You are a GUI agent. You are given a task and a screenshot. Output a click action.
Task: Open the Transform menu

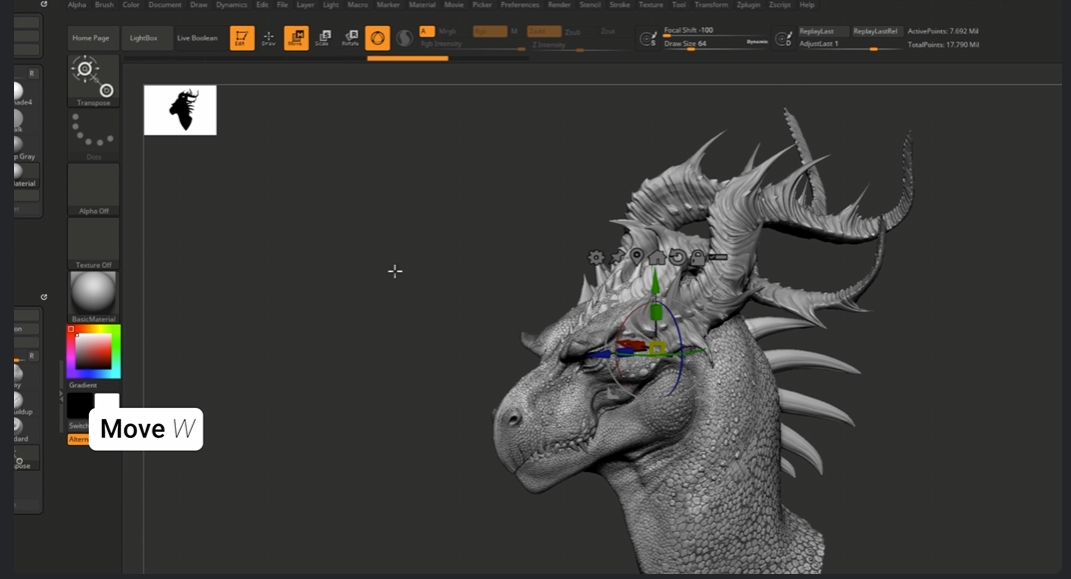[711, 5]
